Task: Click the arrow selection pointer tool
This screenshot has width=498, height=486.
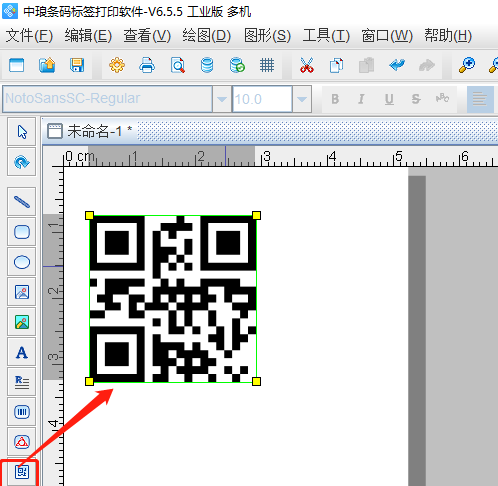Action: coord(22,132)
